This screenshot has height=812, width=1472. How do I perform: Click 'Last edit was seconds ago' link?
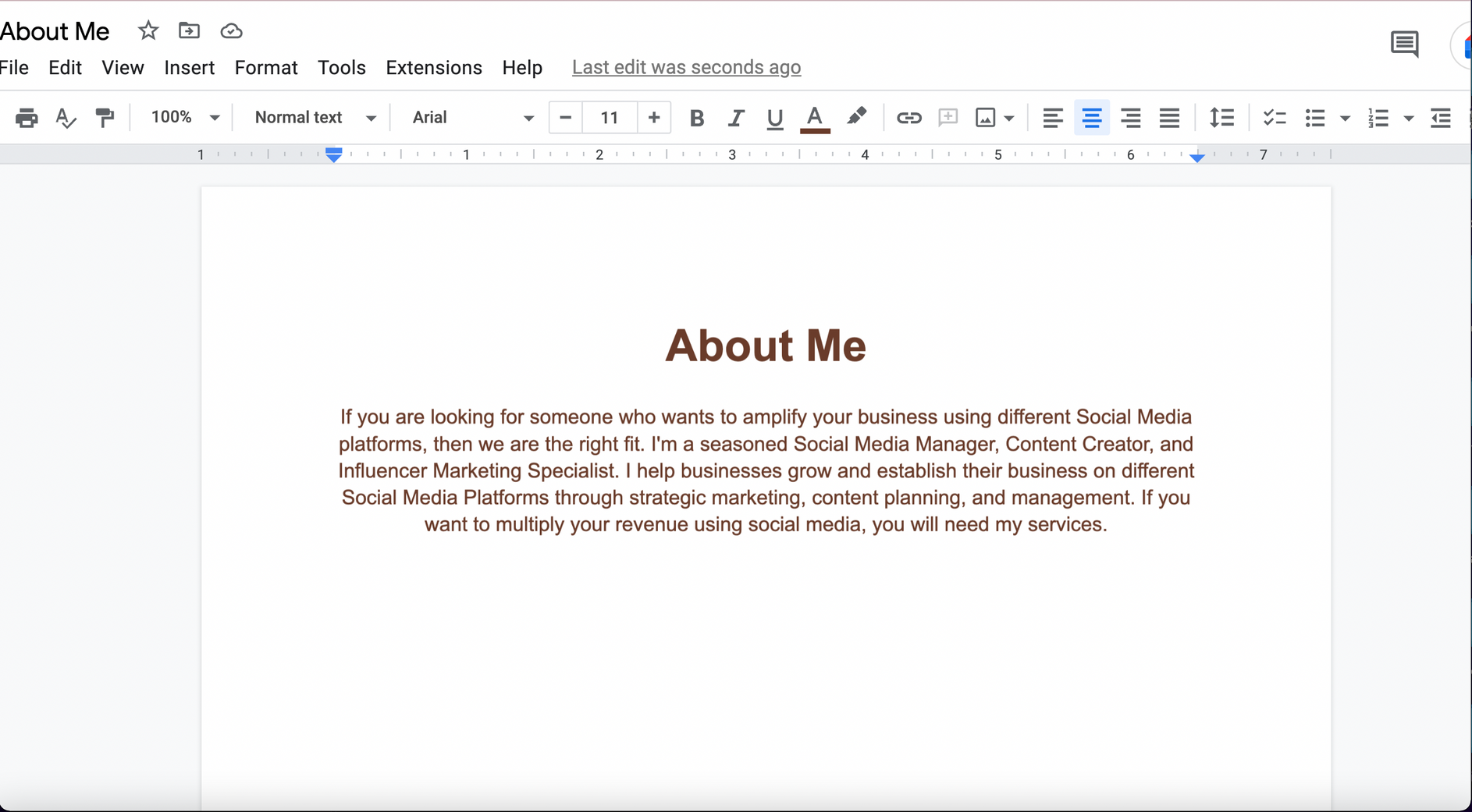686,68
